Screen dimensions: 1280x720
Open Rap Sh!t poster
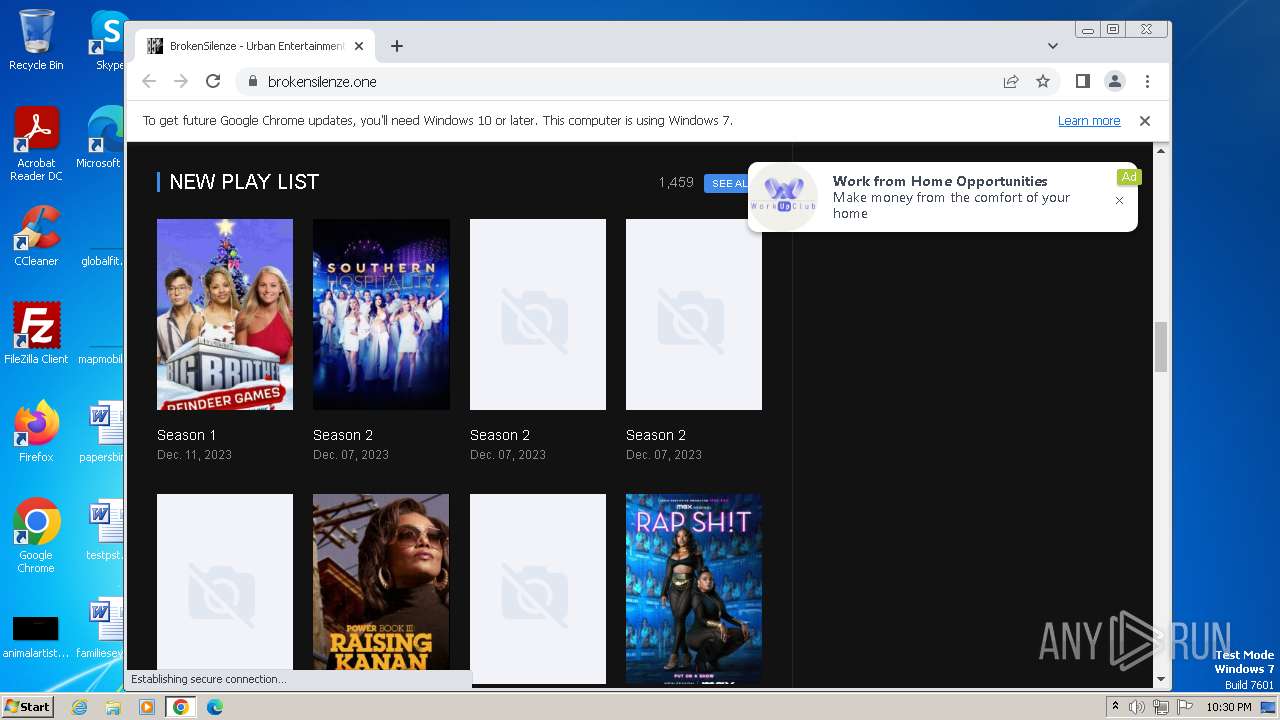(694, 588)
